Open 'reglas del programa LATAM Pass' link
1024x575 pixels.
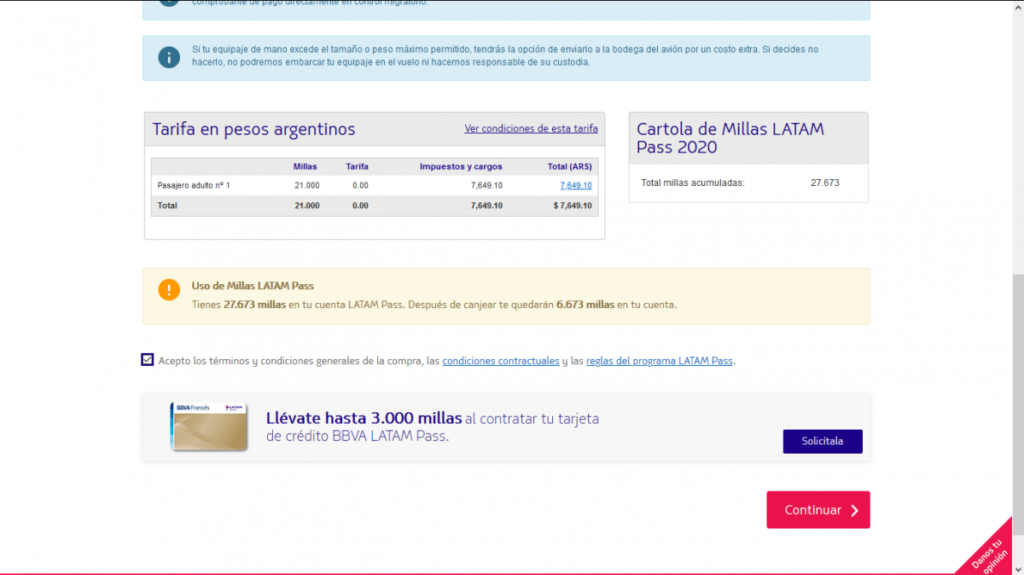coord(659,361)
